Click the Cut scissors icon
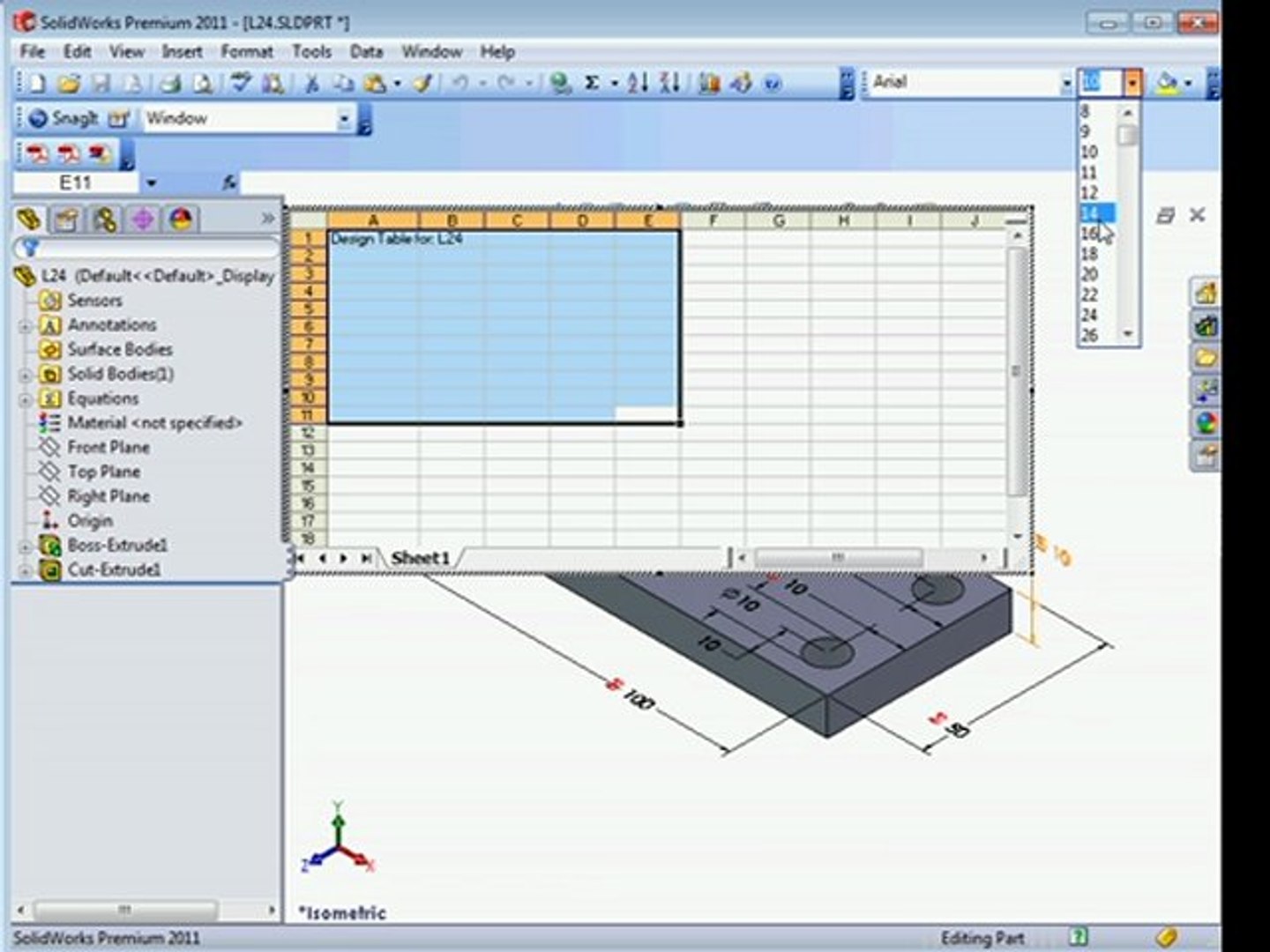Screen dimensions: 1270x952 pos(311,84)
